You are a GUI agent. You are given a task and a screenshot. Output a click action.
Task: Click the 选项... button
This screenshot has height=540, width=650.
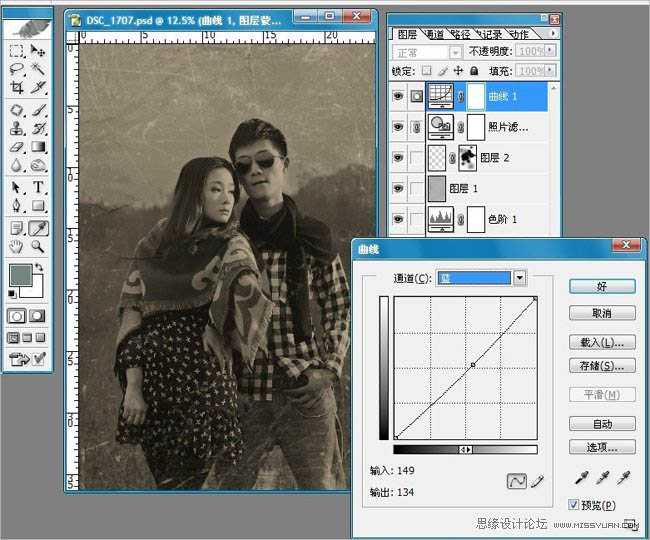click(602, 447)
